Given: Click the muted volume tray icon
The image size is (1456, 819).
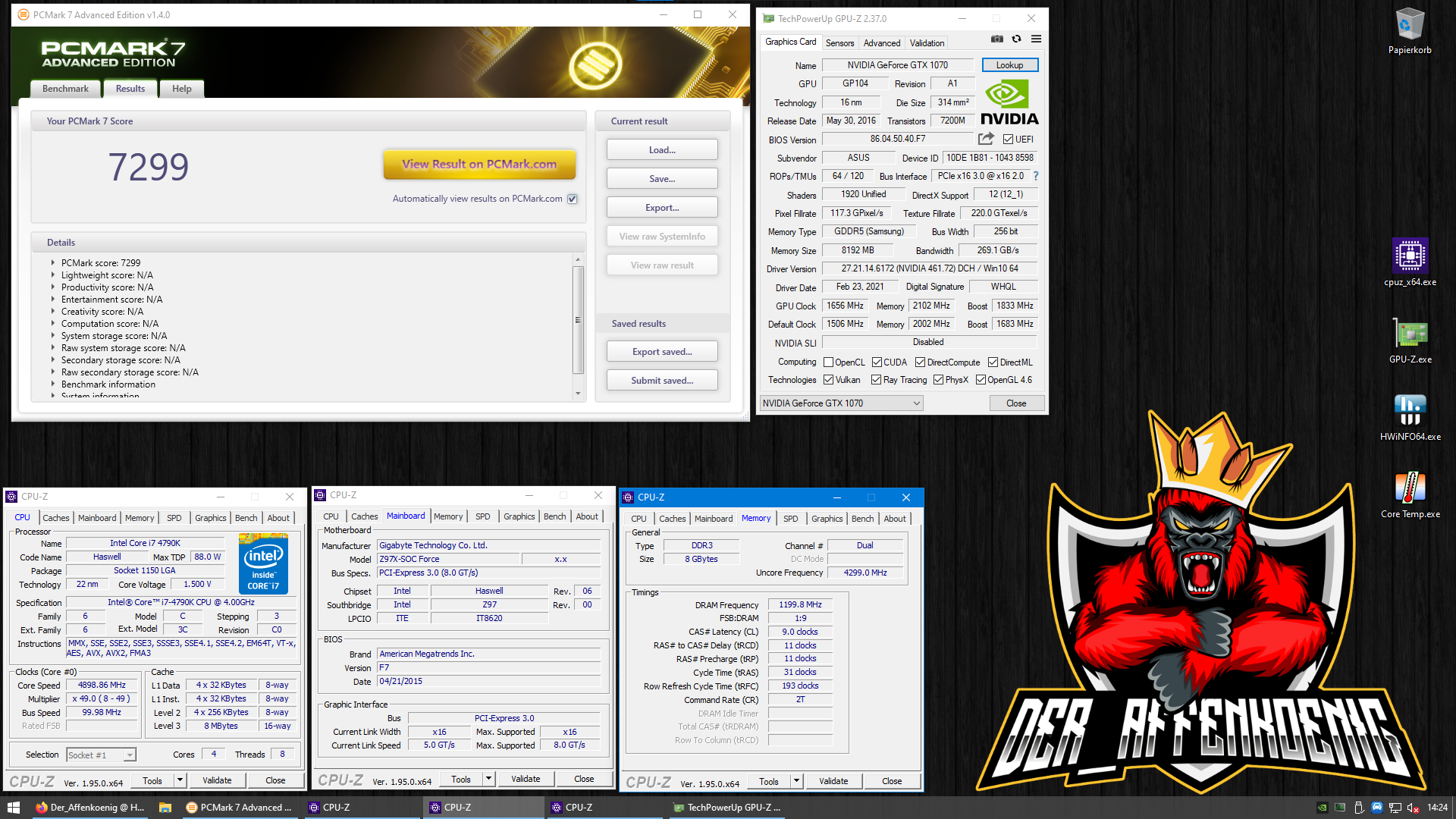Looking at the screenshot, I should pos(1413,808).
